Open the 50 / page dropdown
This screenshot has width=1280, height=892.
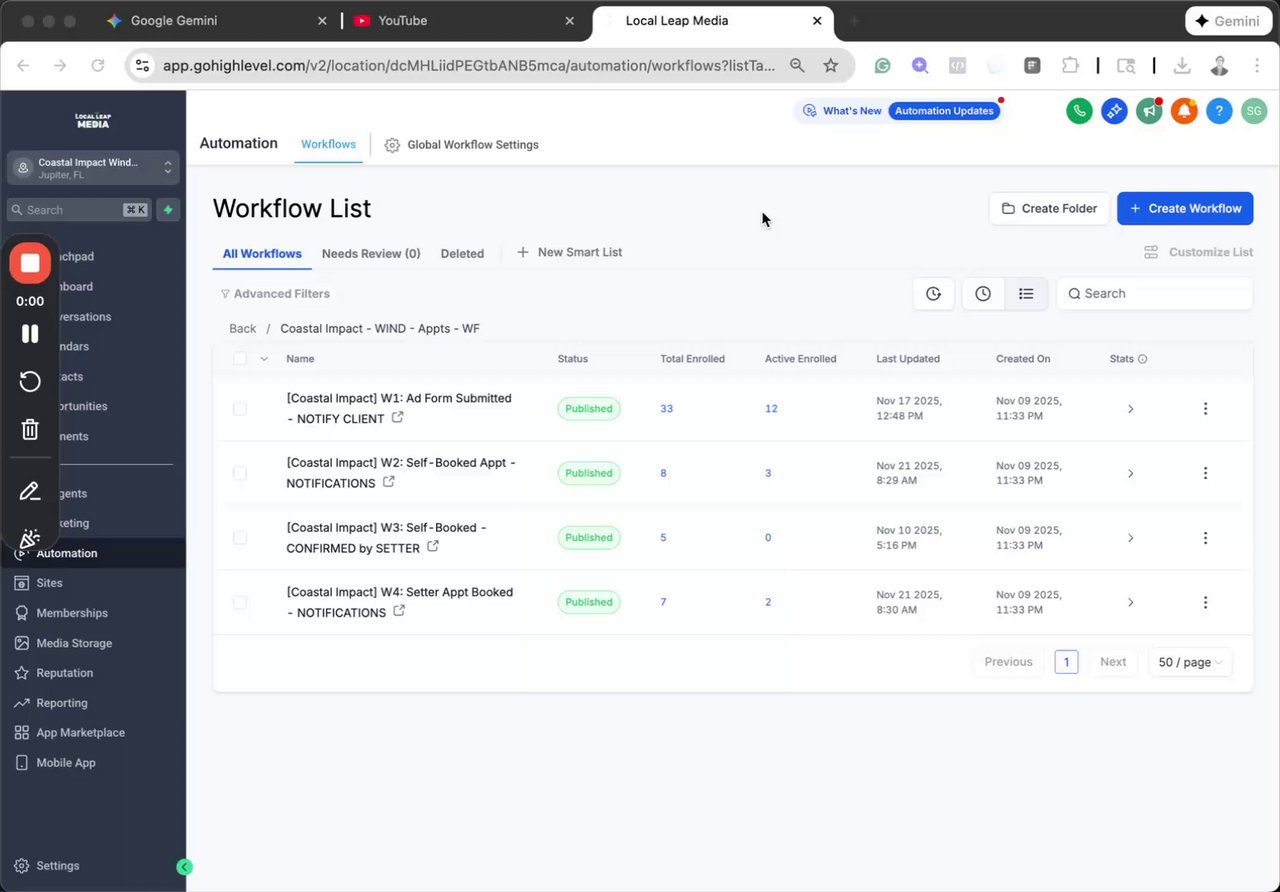click(x=1190, y=662)
